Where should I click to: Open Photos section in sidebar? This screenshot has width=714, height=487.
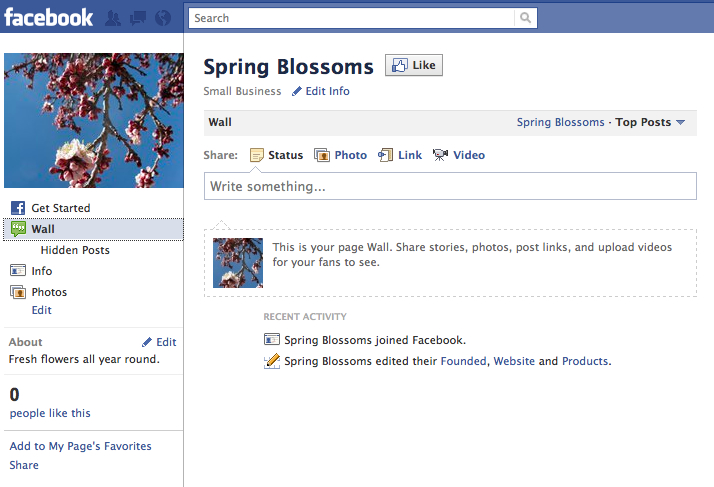tap(49, 292)
